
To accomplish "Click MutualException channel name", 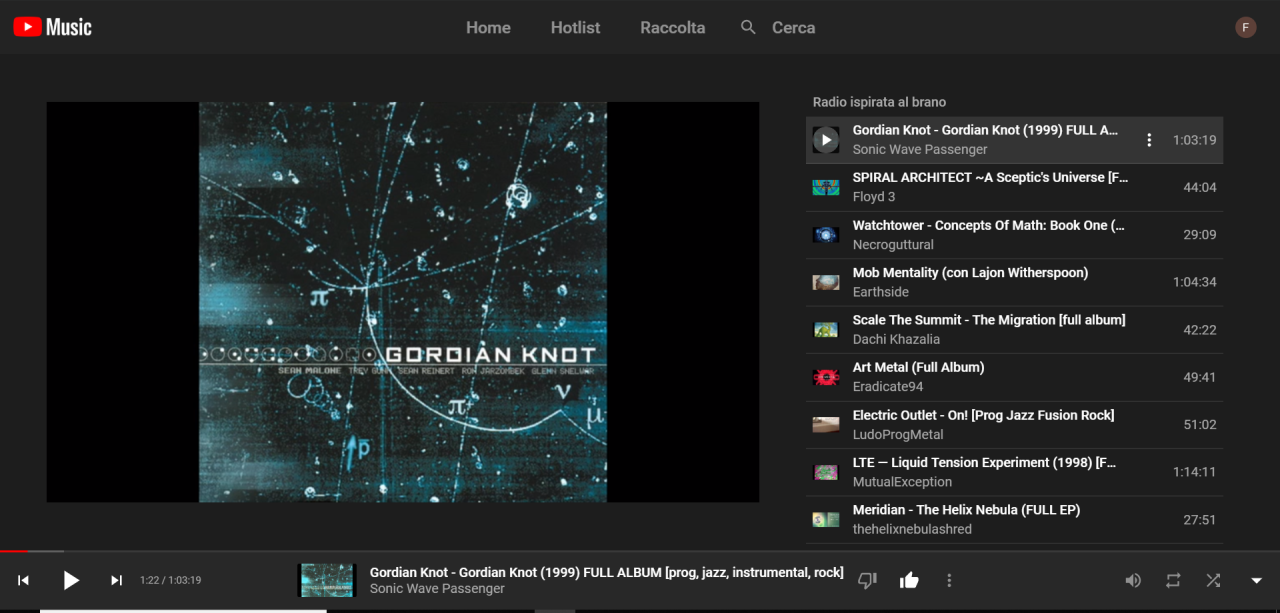I will (902, 482).
